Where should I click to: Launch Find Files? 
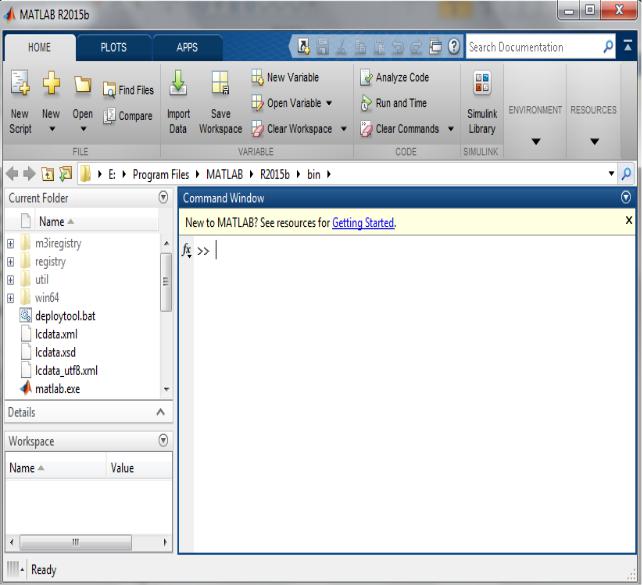(x=129, y=90)
